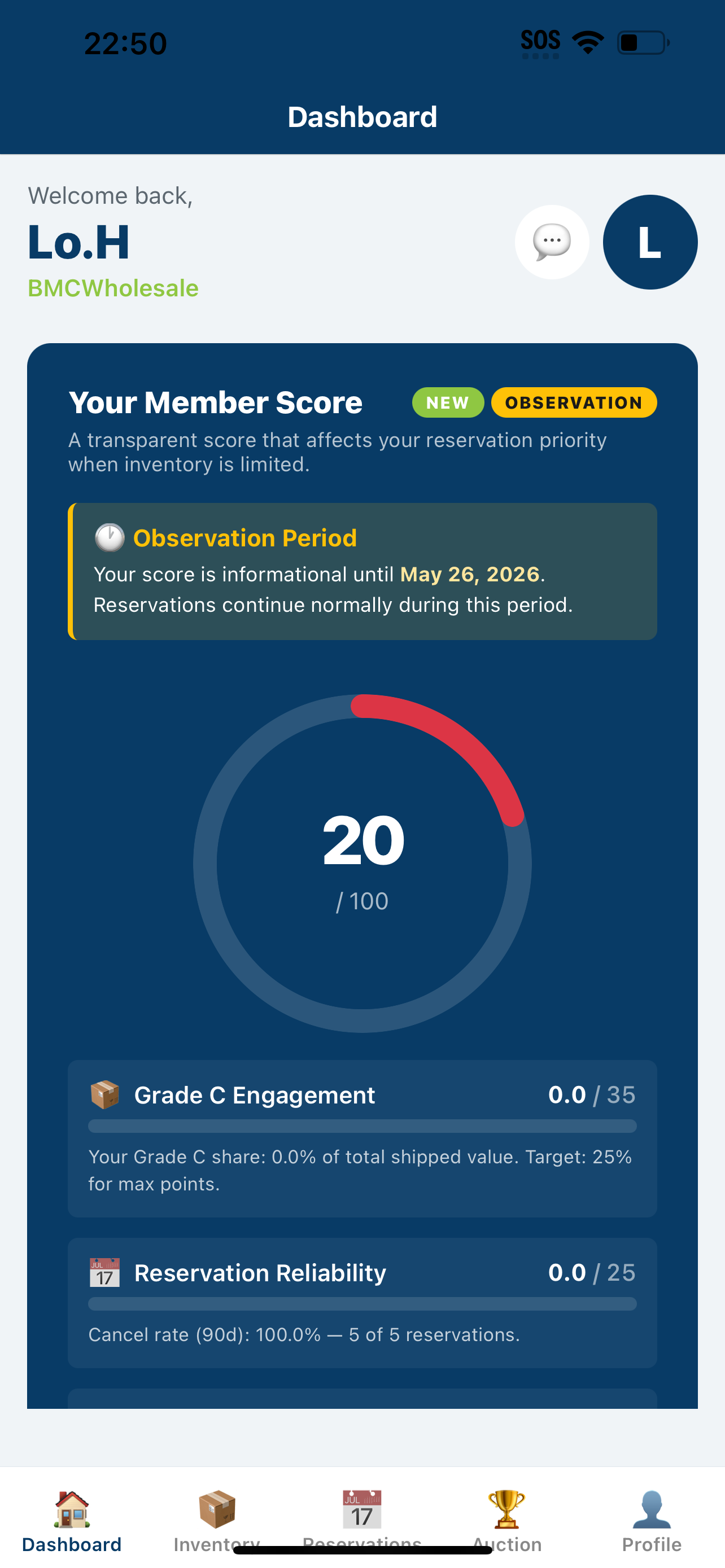Open the chat bubble messages icon
The image size is (725, 1568).
[x=552, y=242]
